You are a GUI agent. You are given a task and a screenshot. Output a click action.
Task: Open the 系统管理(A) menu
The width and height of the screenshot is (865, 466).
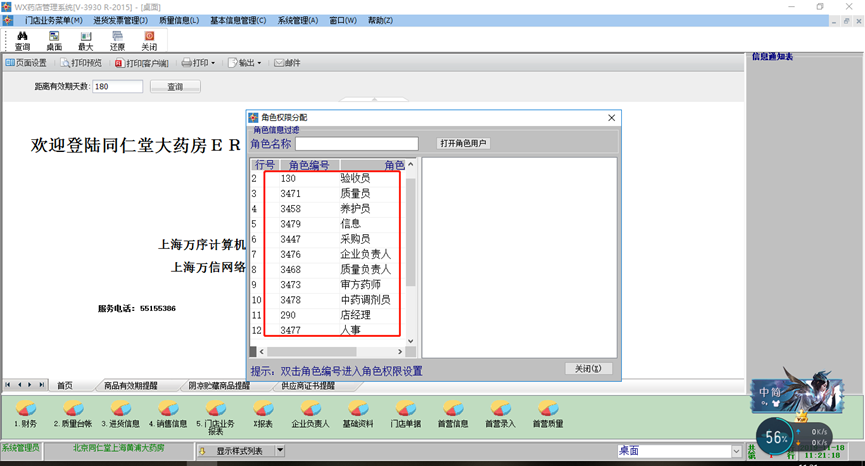pos(297,20)
